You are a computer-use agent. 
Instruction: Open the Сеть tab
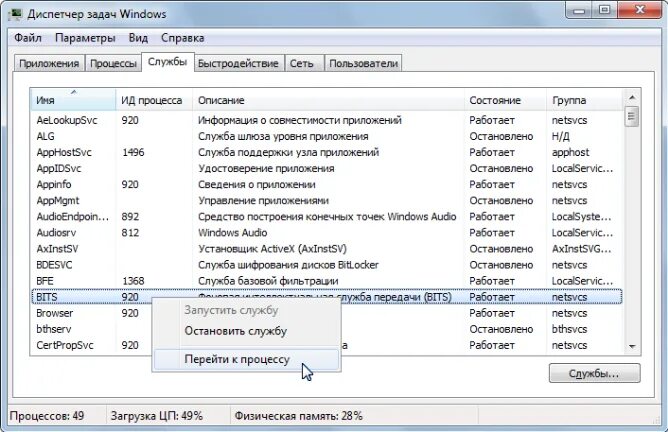point(302,63)
